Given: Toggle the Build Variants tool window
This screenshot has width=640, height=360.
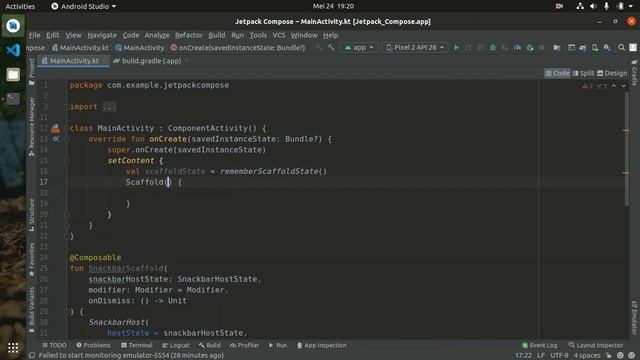Looking at the screenshot, I should point(32,310).
